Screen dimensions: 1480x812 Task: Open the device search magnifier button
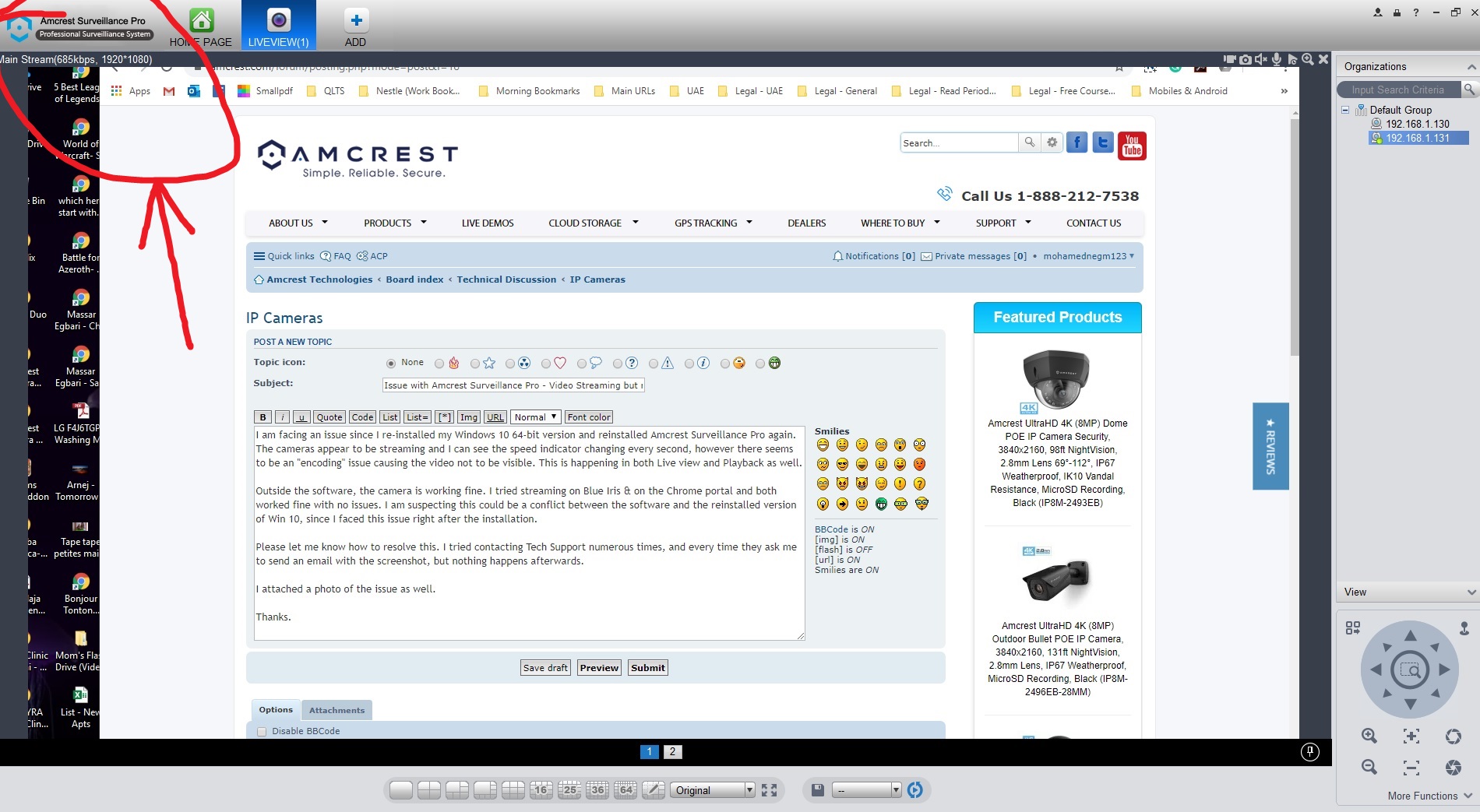coord(1469,90)
